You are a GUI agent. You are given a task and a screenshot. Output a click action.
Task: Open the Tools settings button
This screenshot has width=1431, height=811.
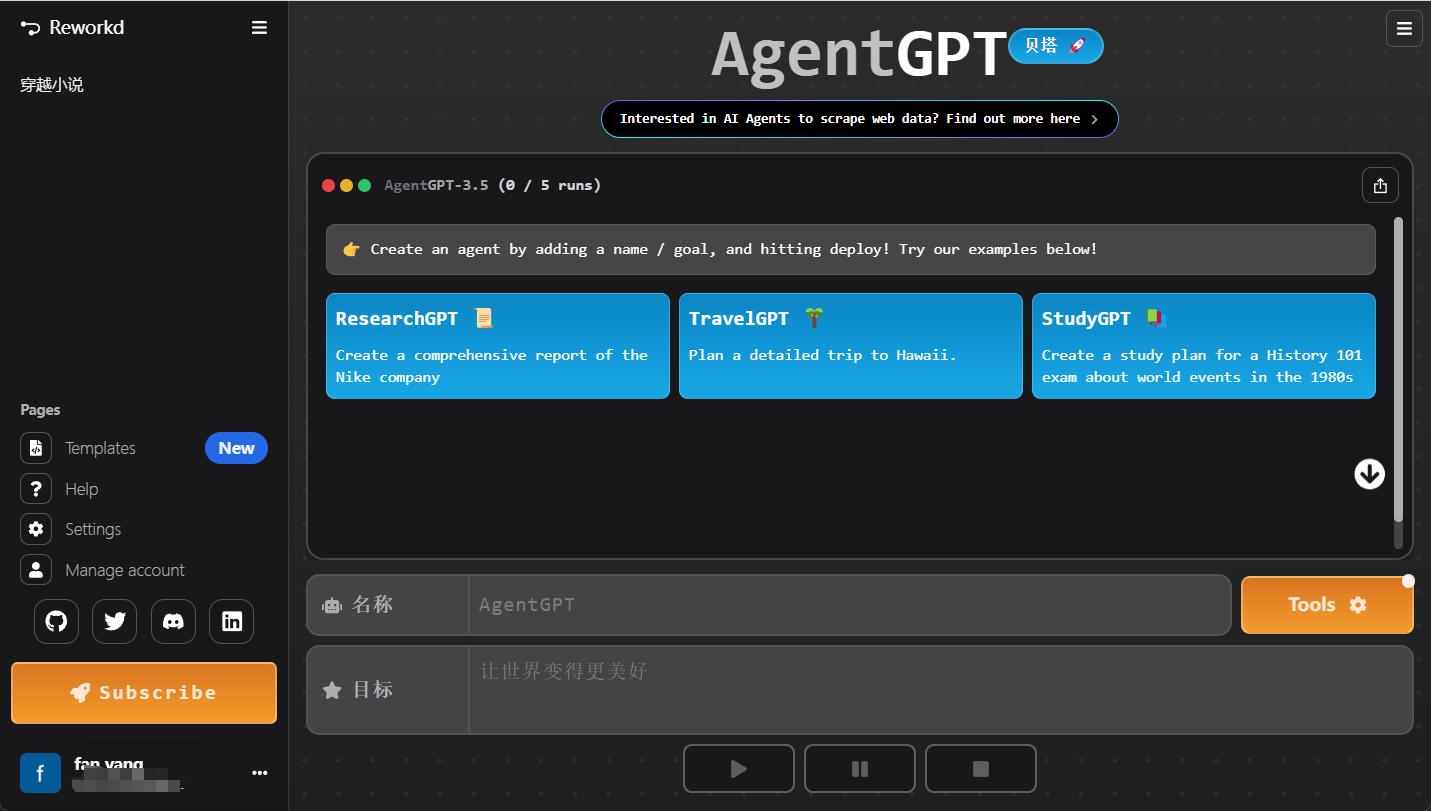pos(1327,604)
